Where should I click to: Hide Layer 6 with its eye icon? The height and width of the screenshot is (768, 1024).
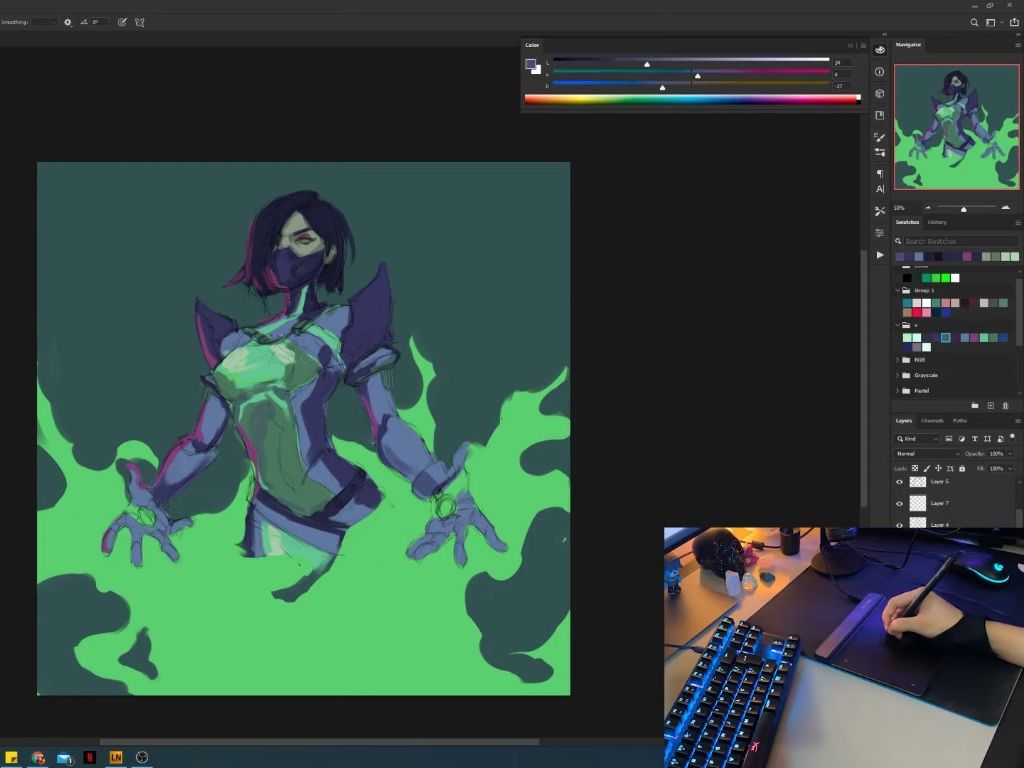(899, 482)
